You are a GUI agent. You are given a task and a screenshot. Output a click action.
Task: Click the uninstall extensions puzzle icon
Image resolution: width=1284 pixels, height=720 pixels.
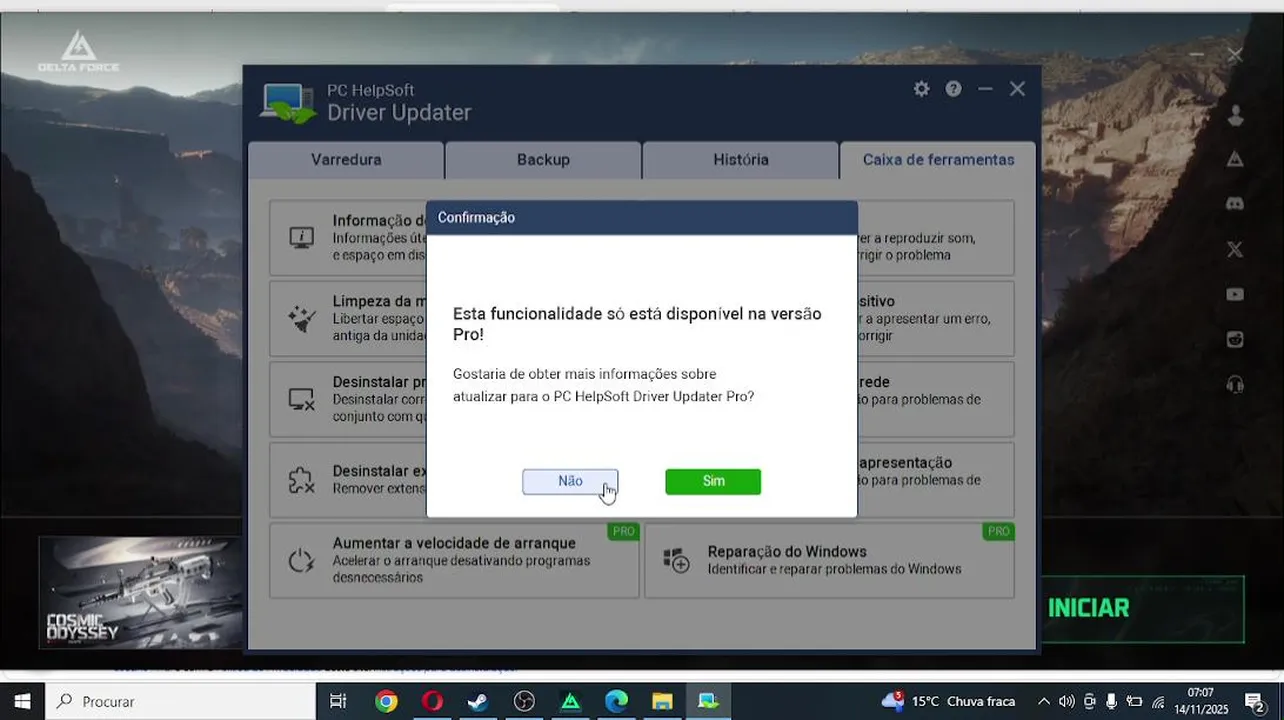[x=301, y=480]
